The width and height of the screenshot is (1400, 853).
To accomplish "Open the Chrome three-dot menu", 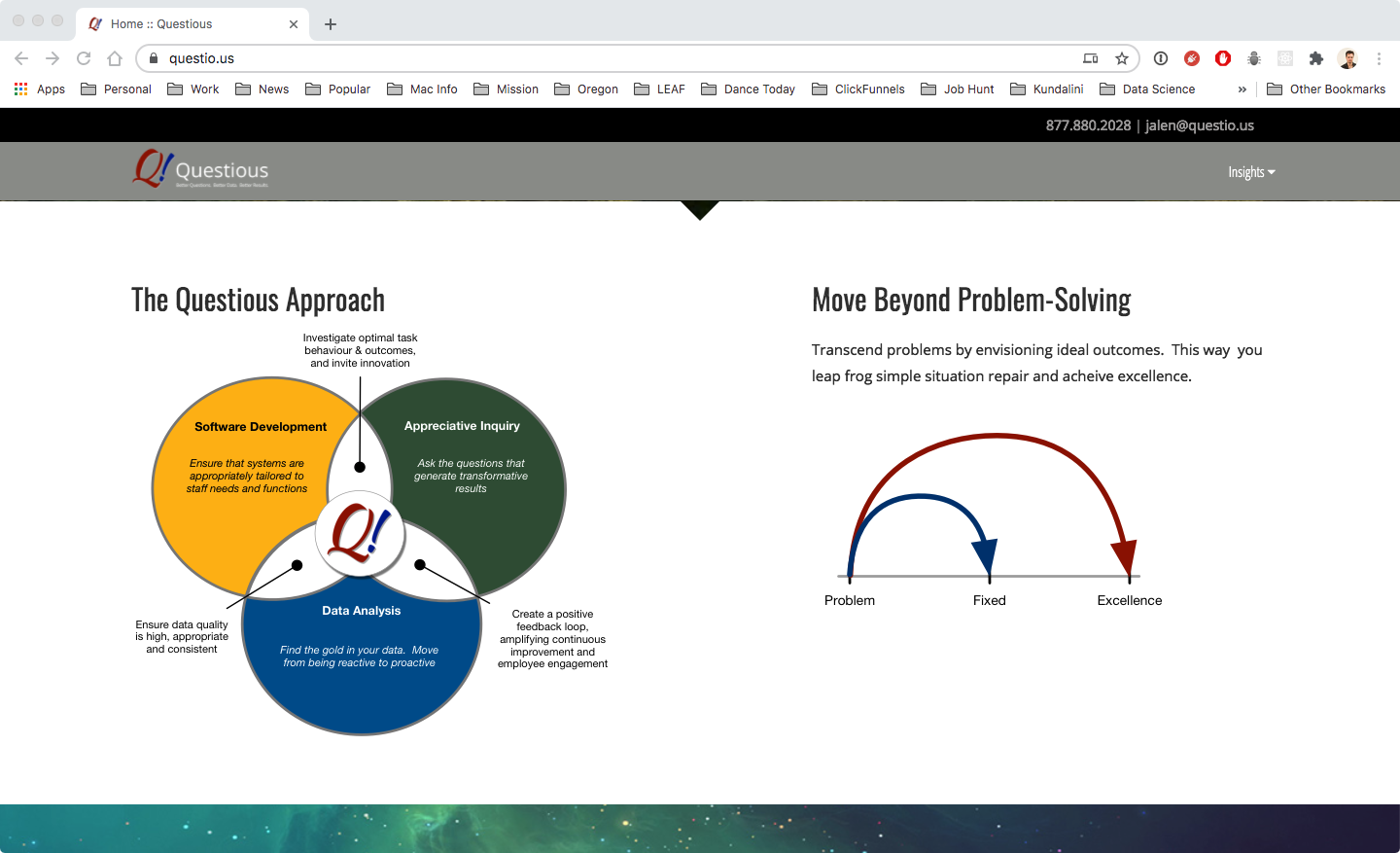I will click(x=1379, y=58).
